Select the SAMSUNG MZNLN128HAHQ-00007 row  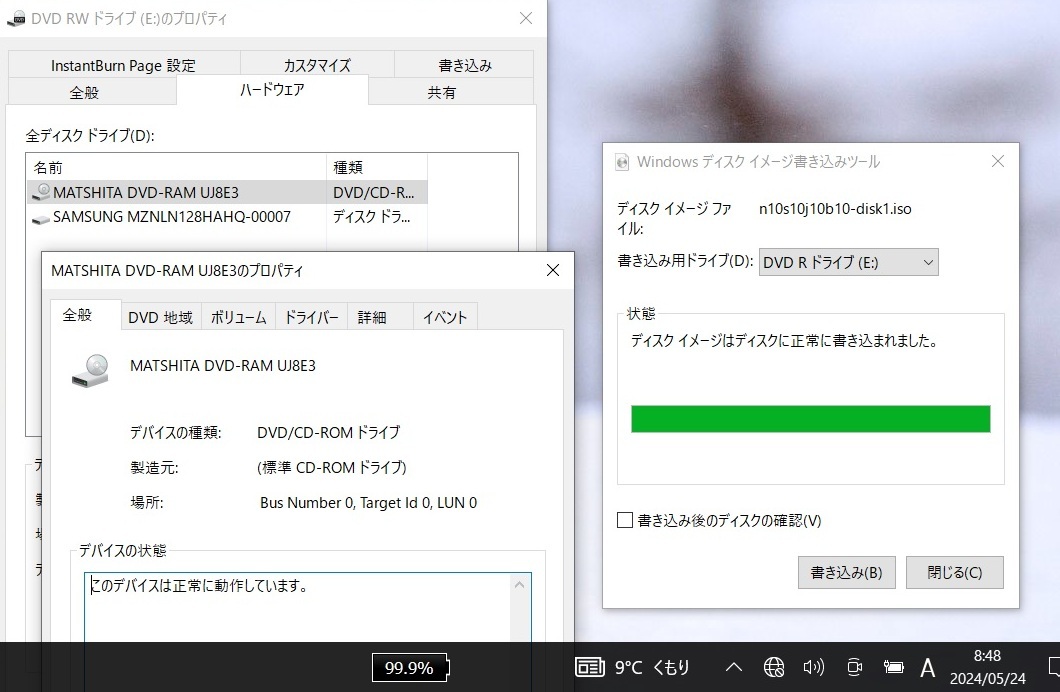pyautogui.click(x=227, y=217)
